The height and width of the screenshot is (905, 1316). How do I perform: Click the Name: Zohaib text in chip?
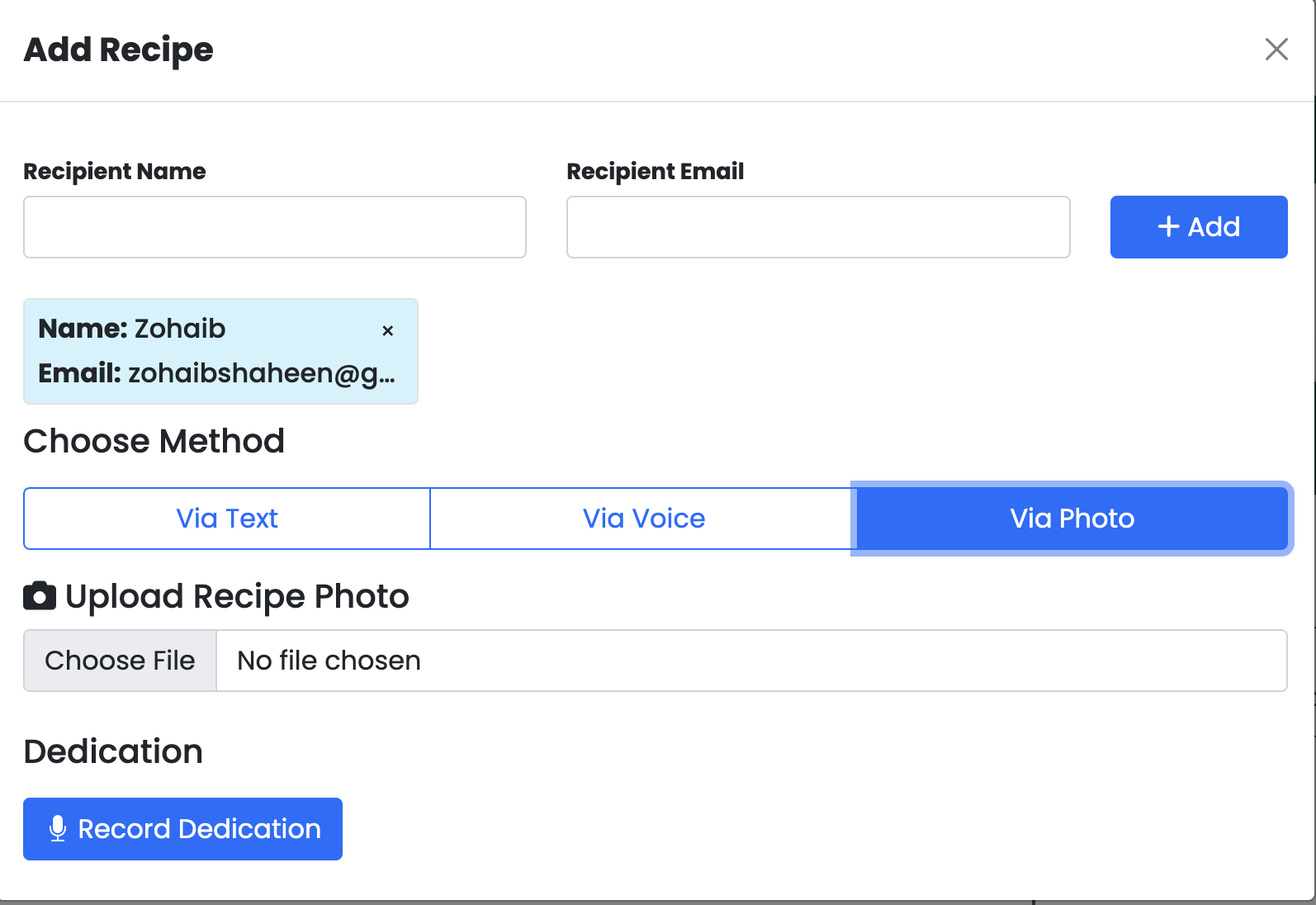coord(132,329)
